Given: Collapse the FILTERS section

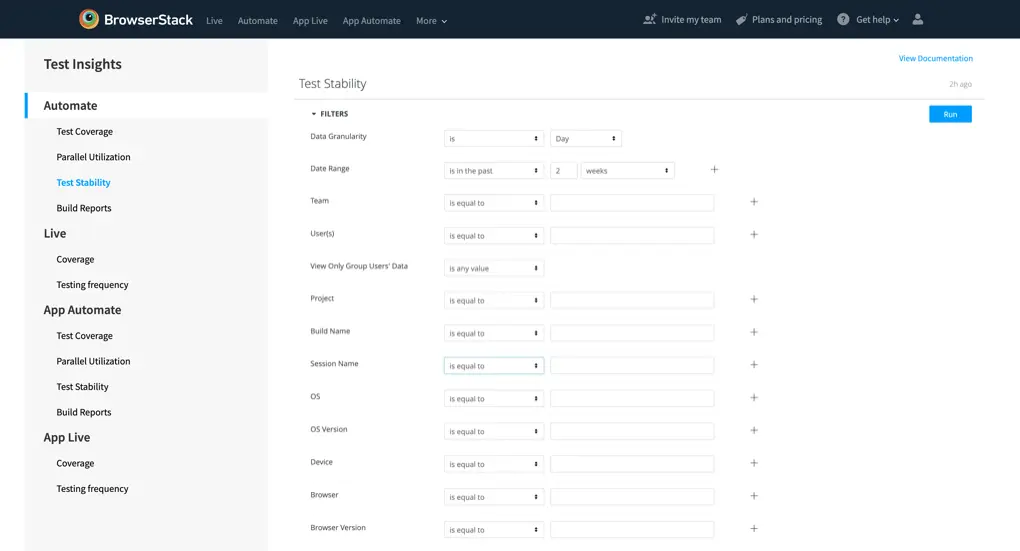Looking at the screenshot, I should 314,114.
